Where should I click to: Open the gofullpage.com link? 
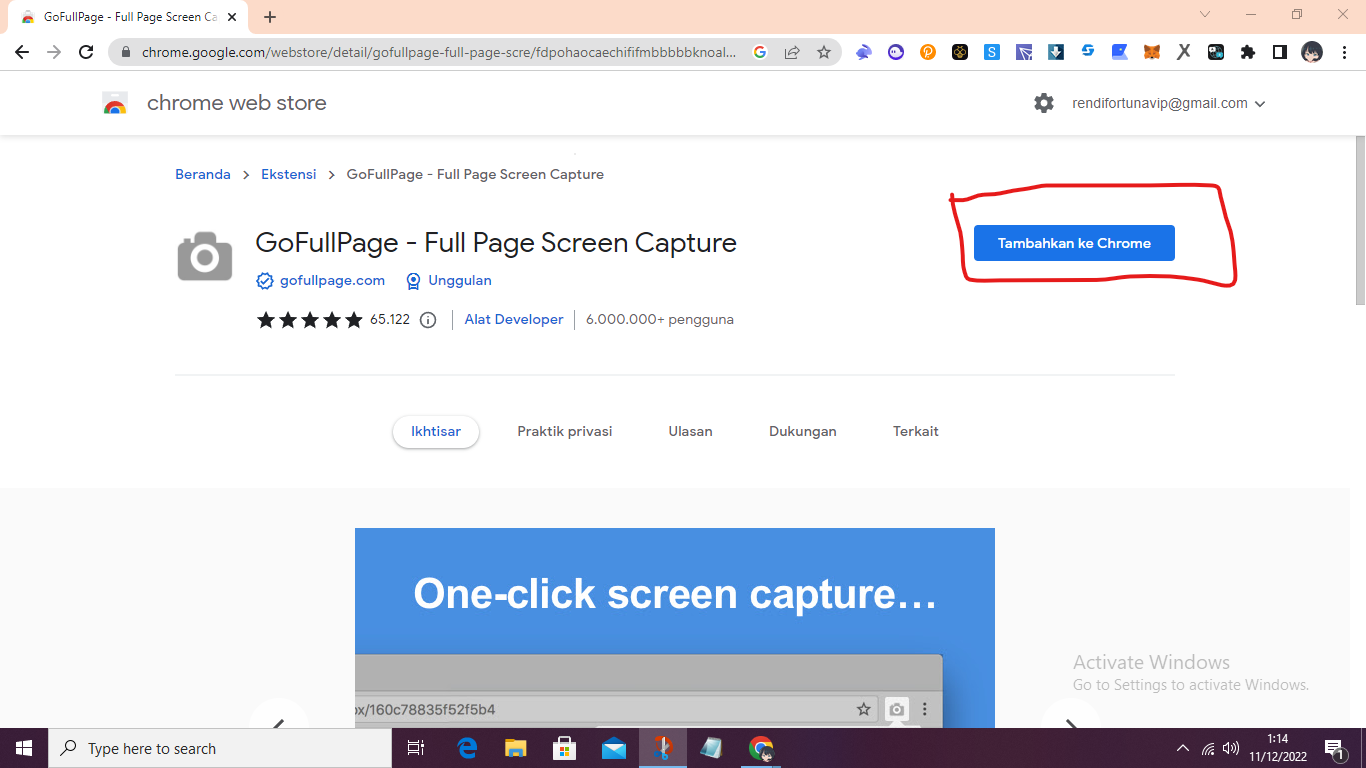coord(332,281)
